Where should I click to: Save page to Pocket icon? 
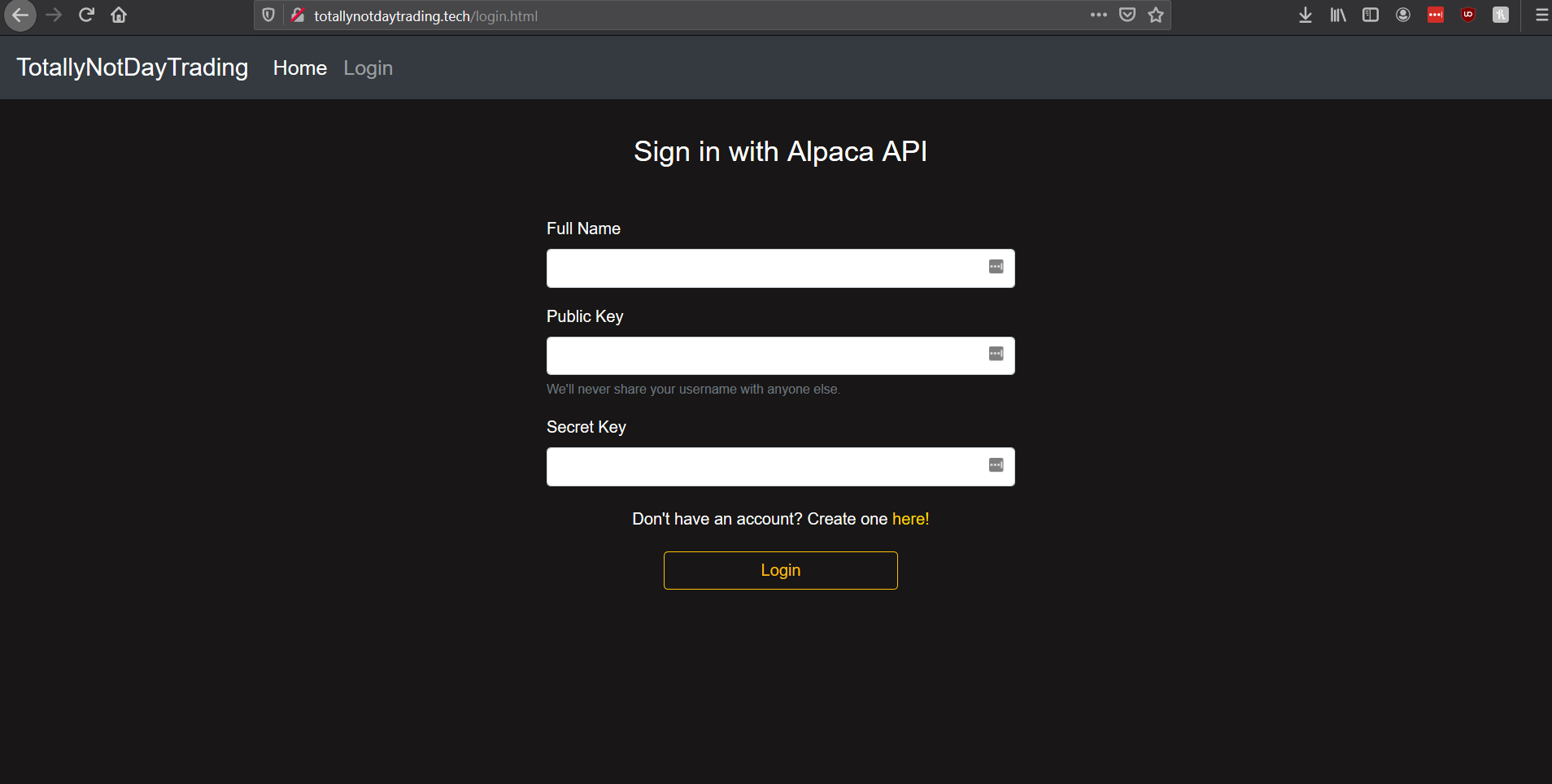[x=1127, y=15]
